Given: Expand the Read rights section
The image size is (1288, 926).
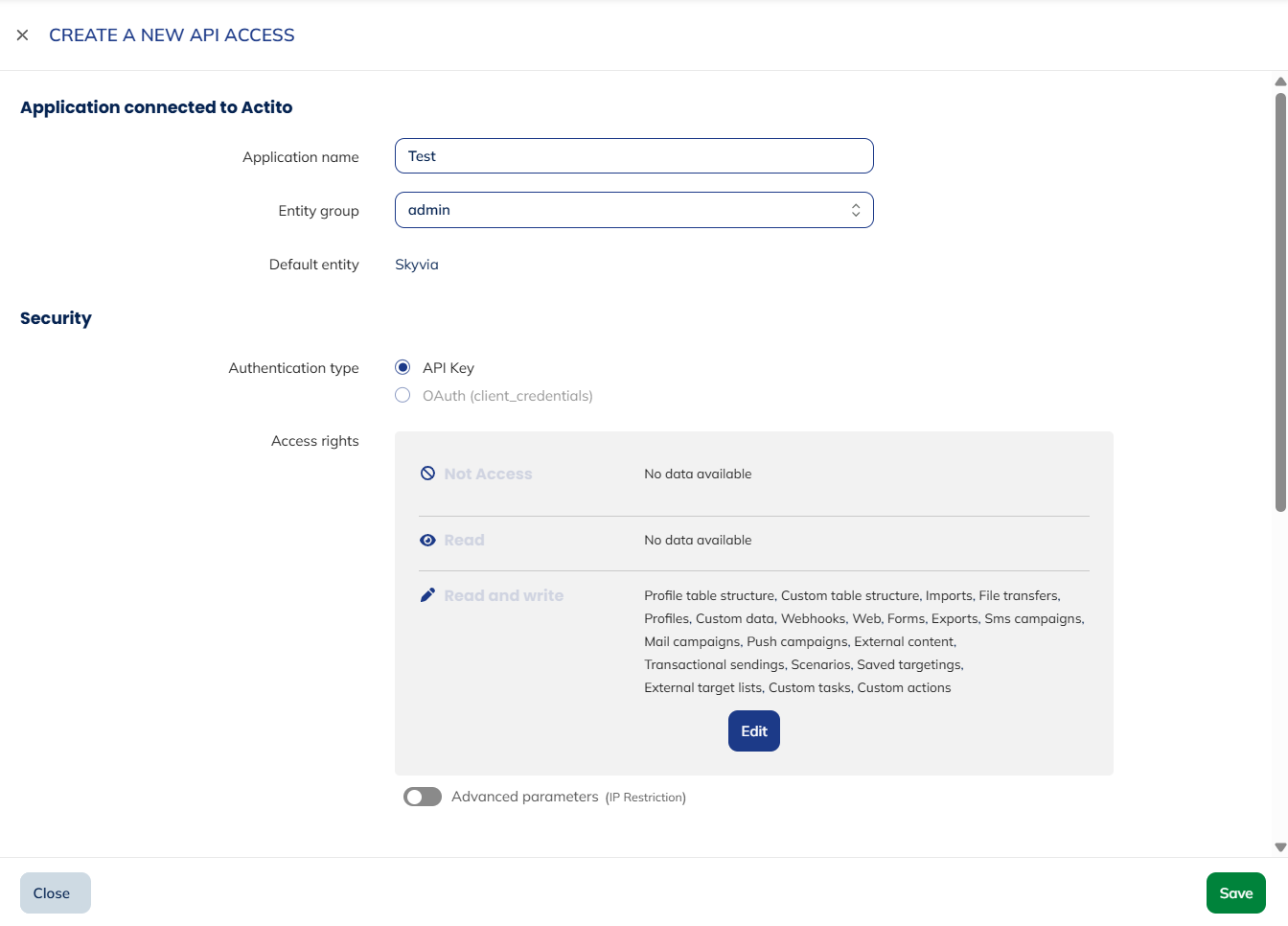Looking at the screenshot, I should (465, 540).
